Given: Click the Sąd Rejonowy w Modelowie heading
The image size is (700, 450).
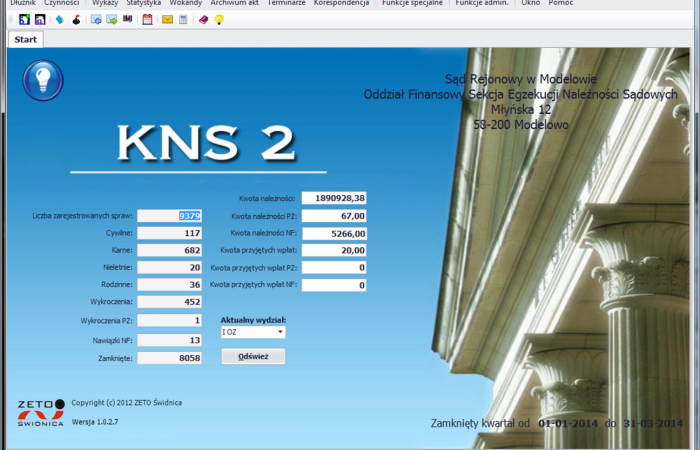Looking at the screenshot, I should [521, 79].
